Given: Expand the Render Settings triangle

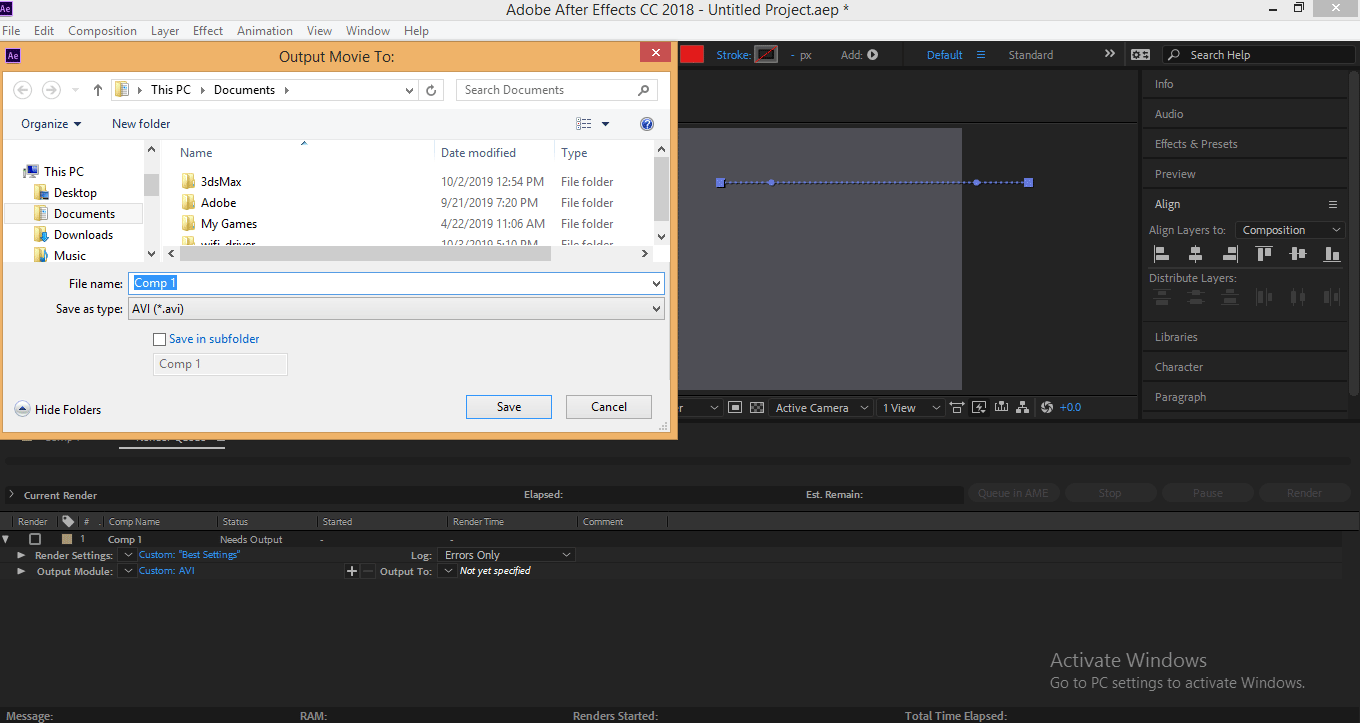Looking at the screenshot, I should tap(21, 555).
